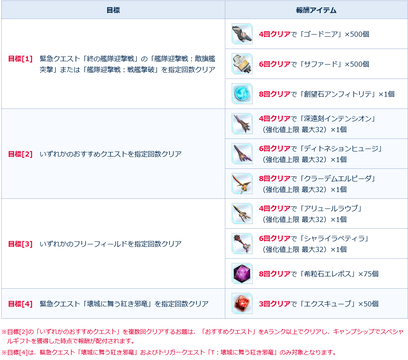Click the 報酬アイテム column header
The width and height of the screenshot is (408, 360).
point(316,10)
